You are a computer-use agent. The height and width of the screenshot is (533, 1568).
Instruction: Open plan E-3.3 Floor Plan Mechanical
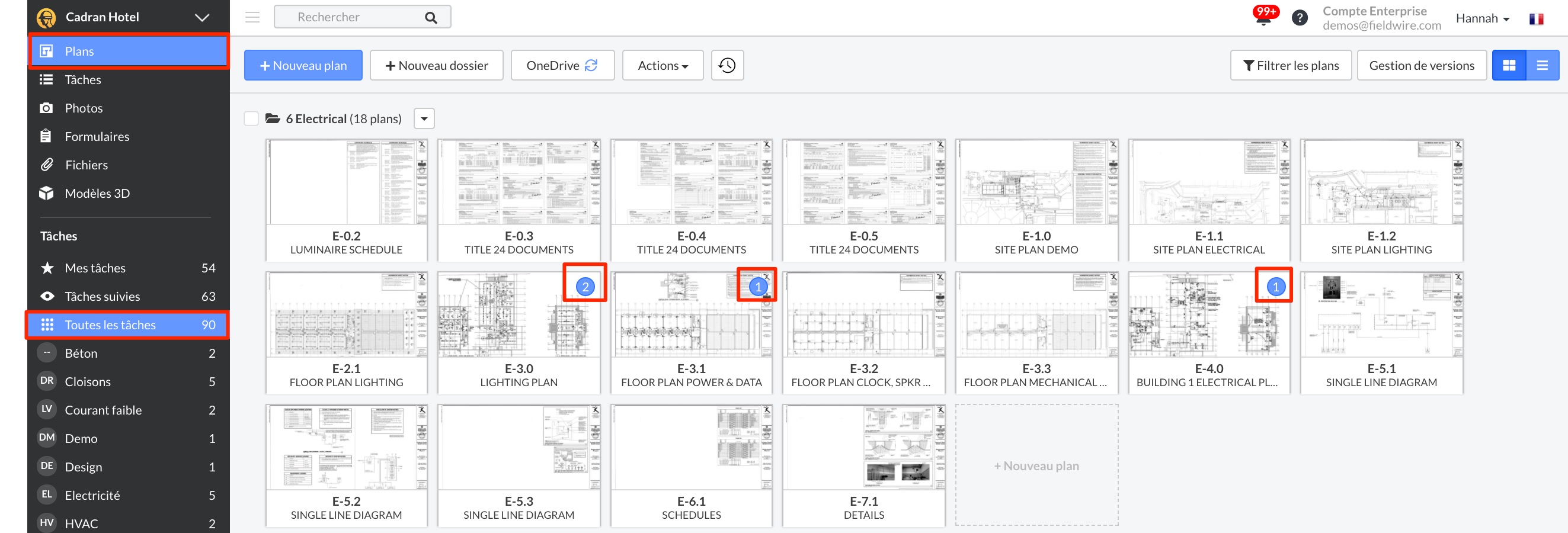coord(1036,333)
